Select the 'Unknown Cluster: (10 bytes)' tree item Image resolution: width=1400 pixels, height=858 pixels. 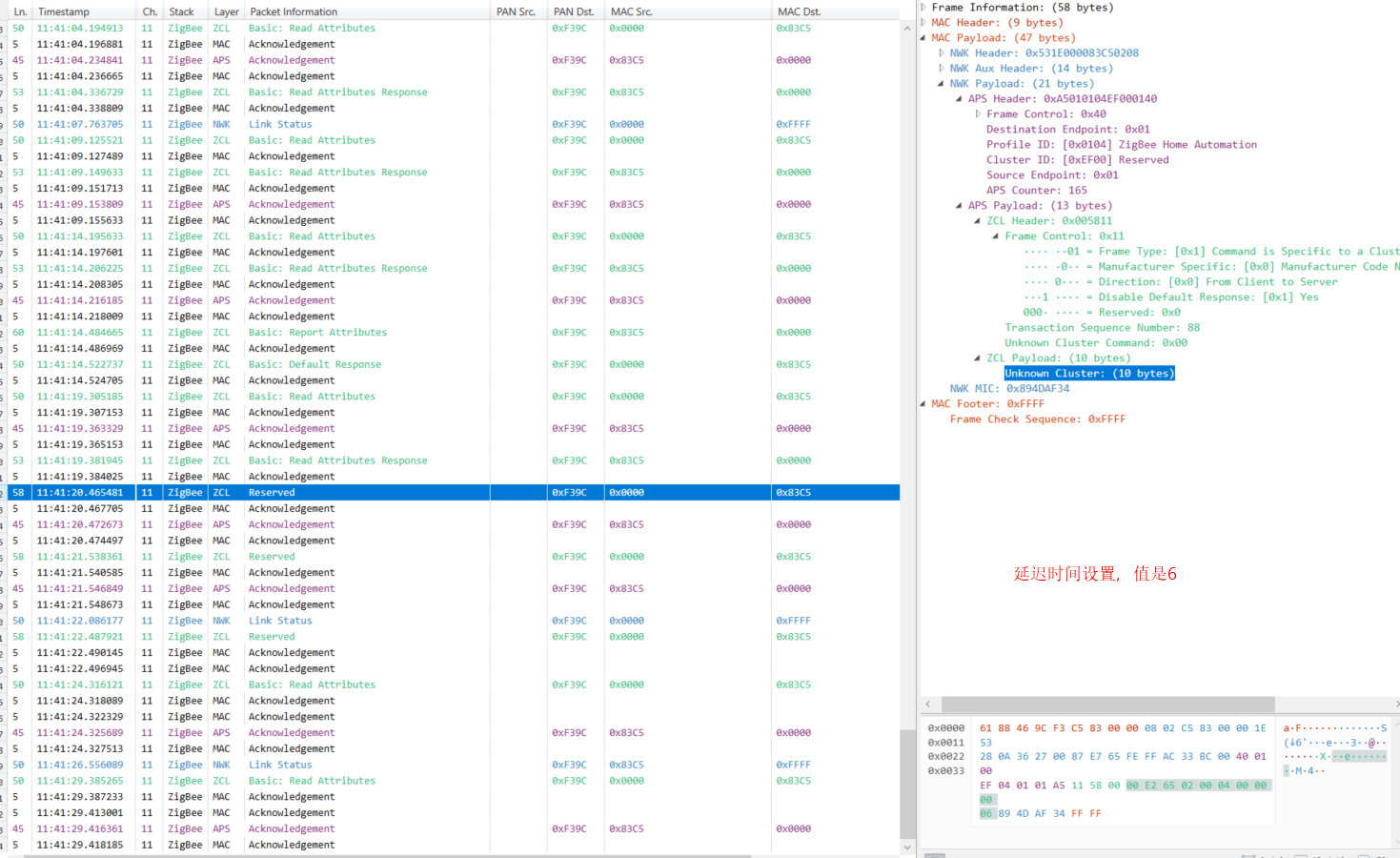(1089, 374)
